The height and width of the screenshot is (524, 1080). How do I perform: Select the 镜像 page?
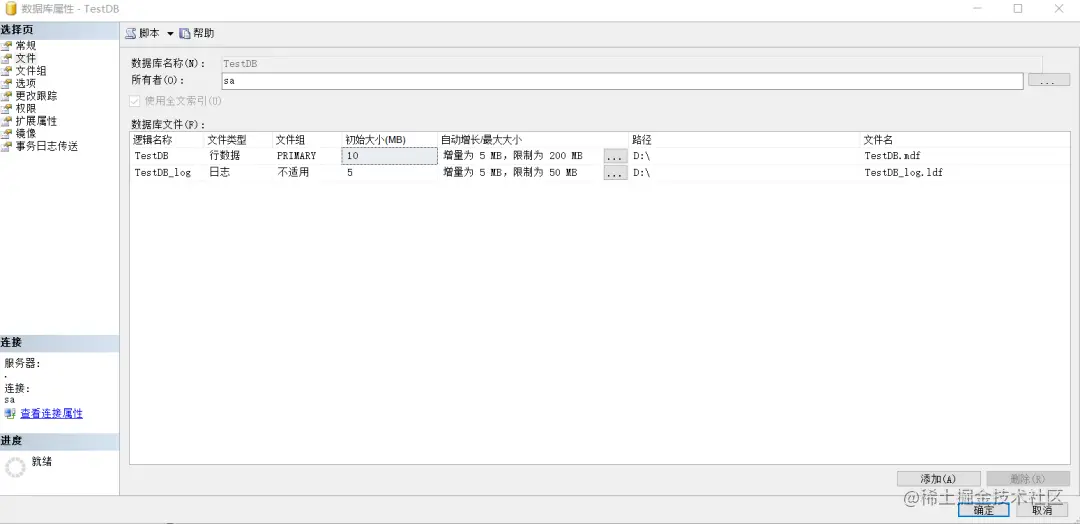coord(25,134)
